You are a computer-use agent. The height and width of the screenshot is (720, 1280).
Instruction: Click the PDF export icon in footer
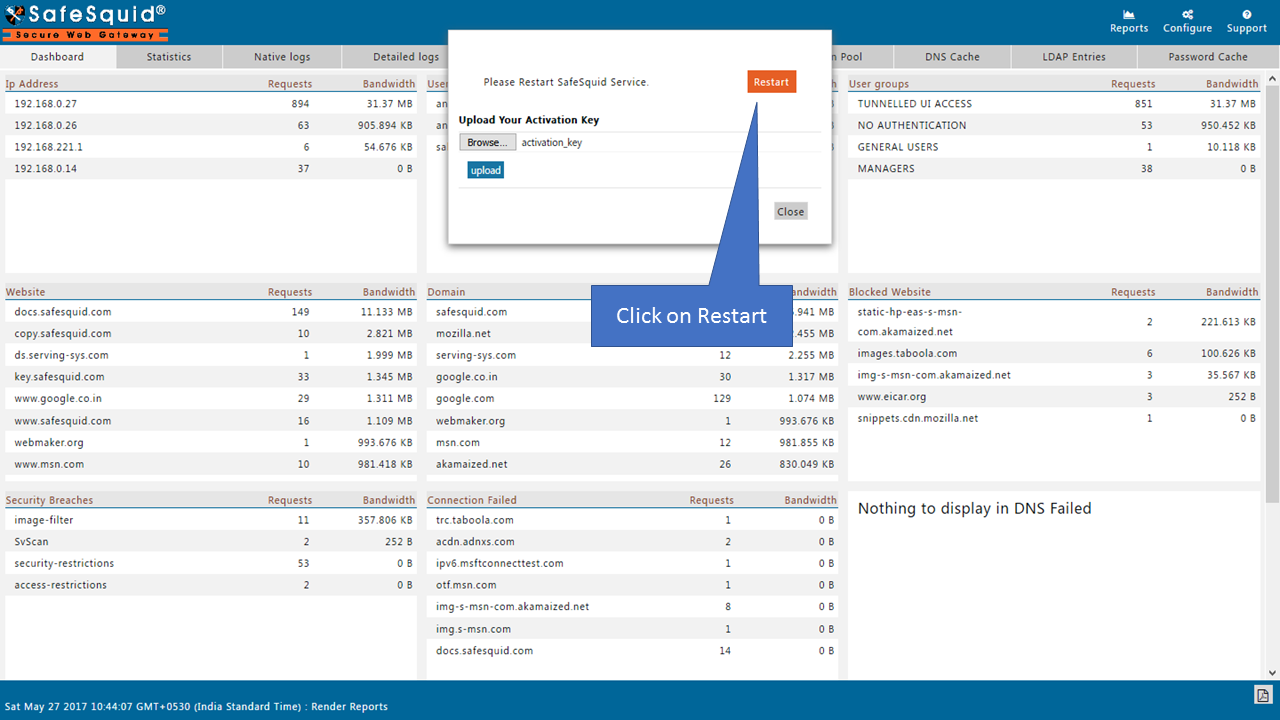1263,696
